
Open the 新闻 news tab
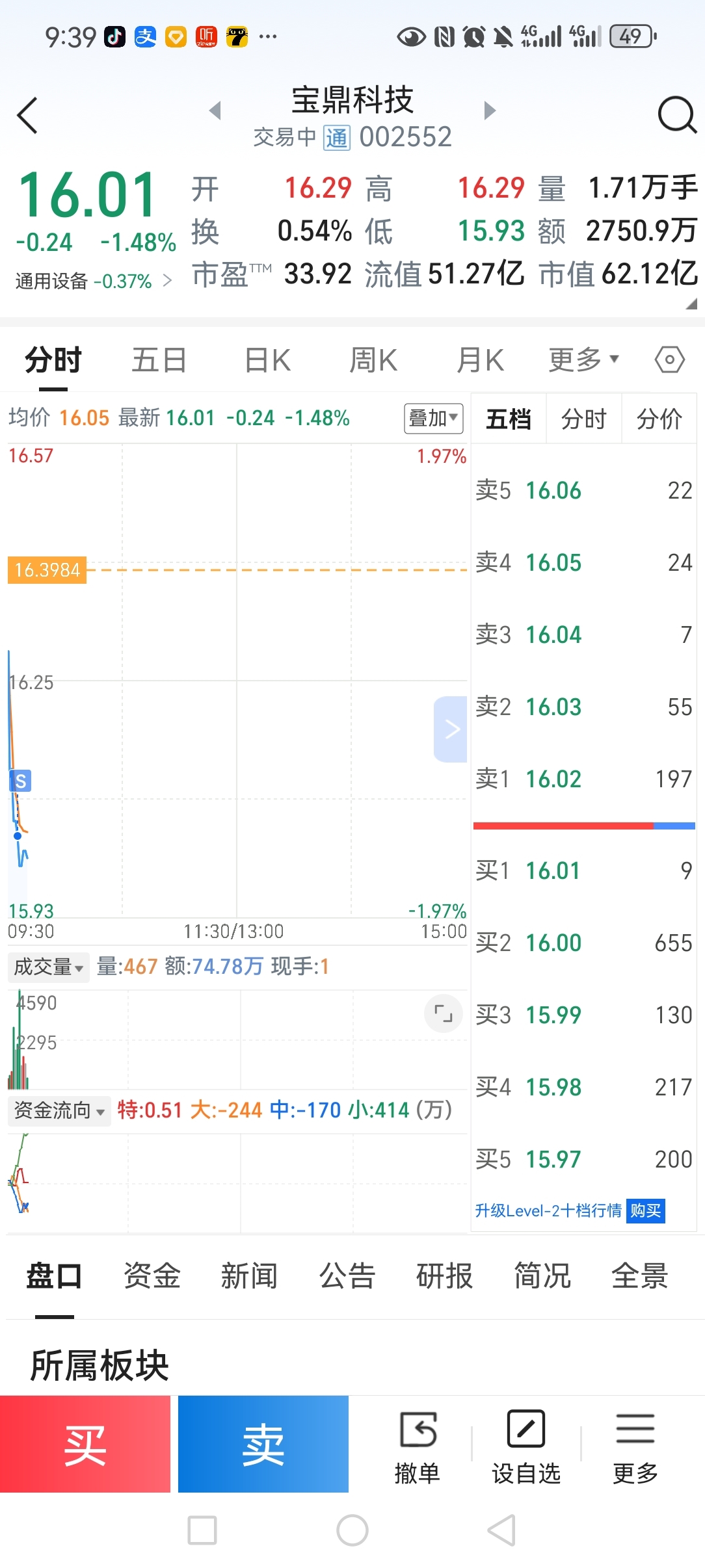(249, 1275)
